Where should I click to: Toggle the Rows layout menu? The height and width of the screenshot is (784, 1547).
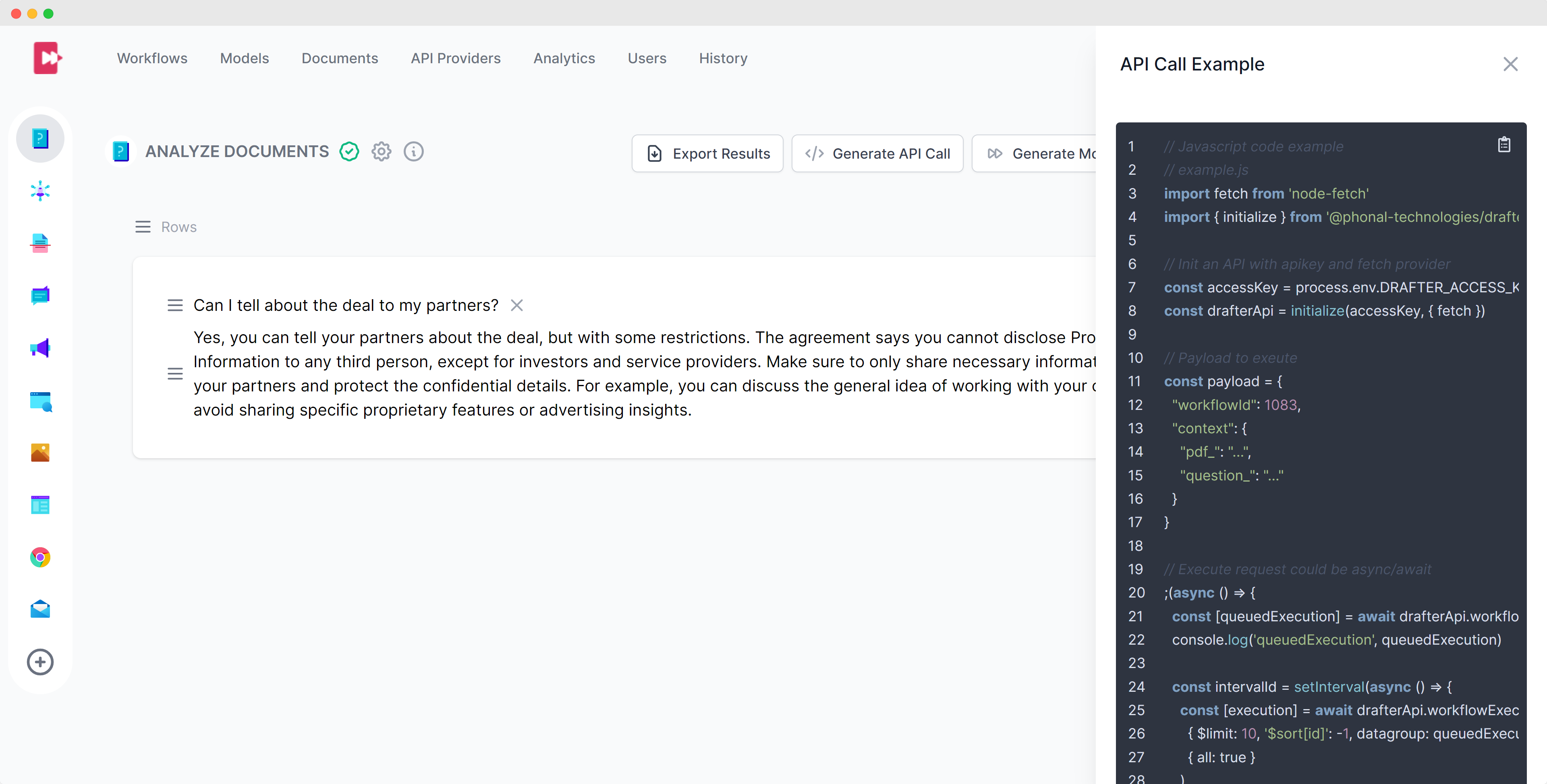point(143,227)
